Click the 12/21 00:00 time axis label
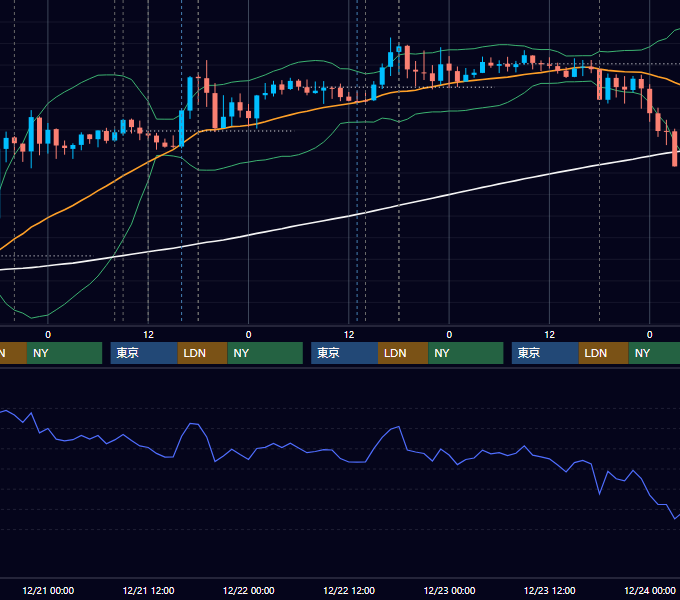Image resolution: width=680 pixels, height=600 pixels. [x=48, y=590]
